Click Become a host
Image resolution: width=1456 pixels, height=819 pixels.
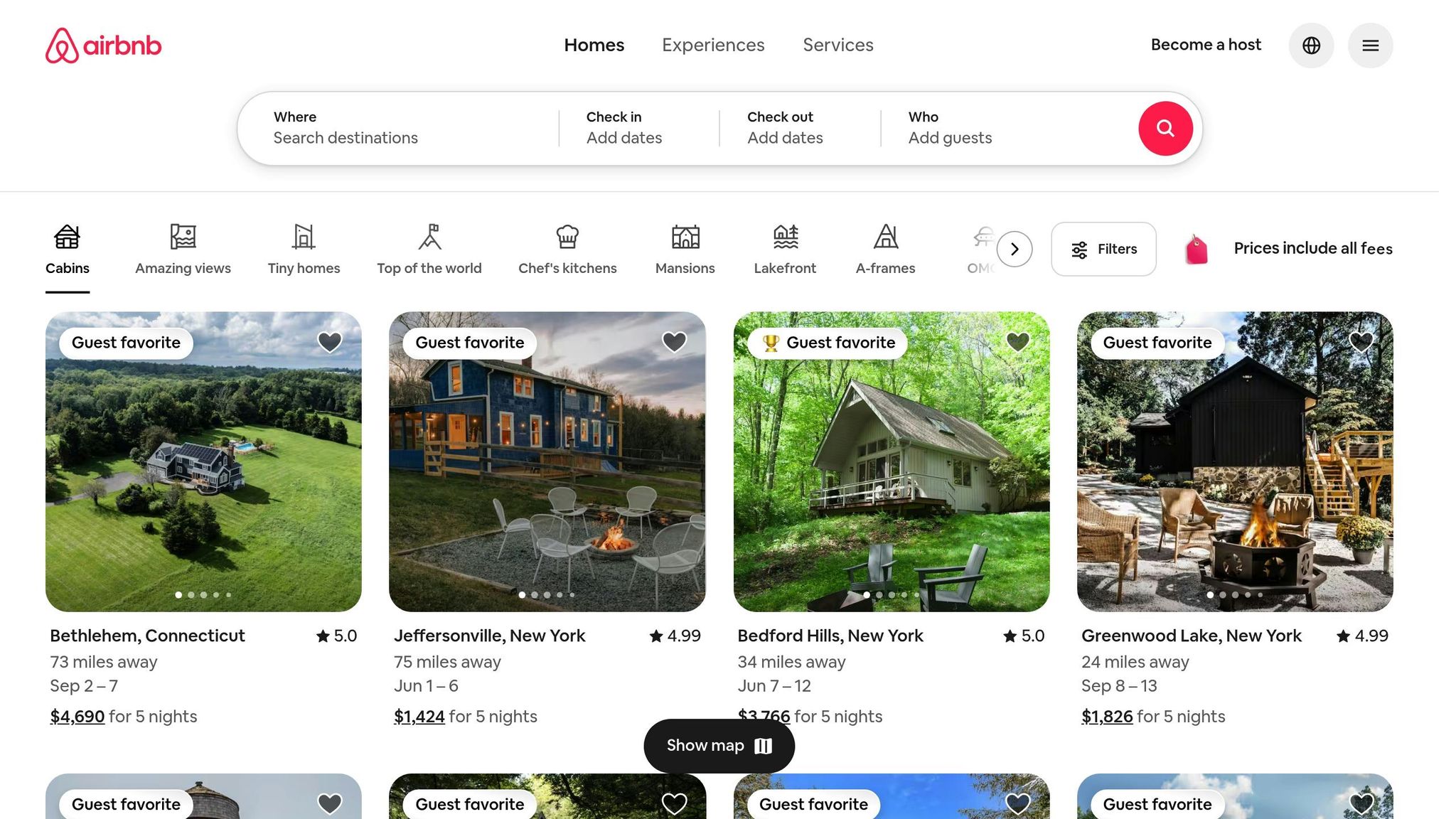click(x=1206, y=45)
